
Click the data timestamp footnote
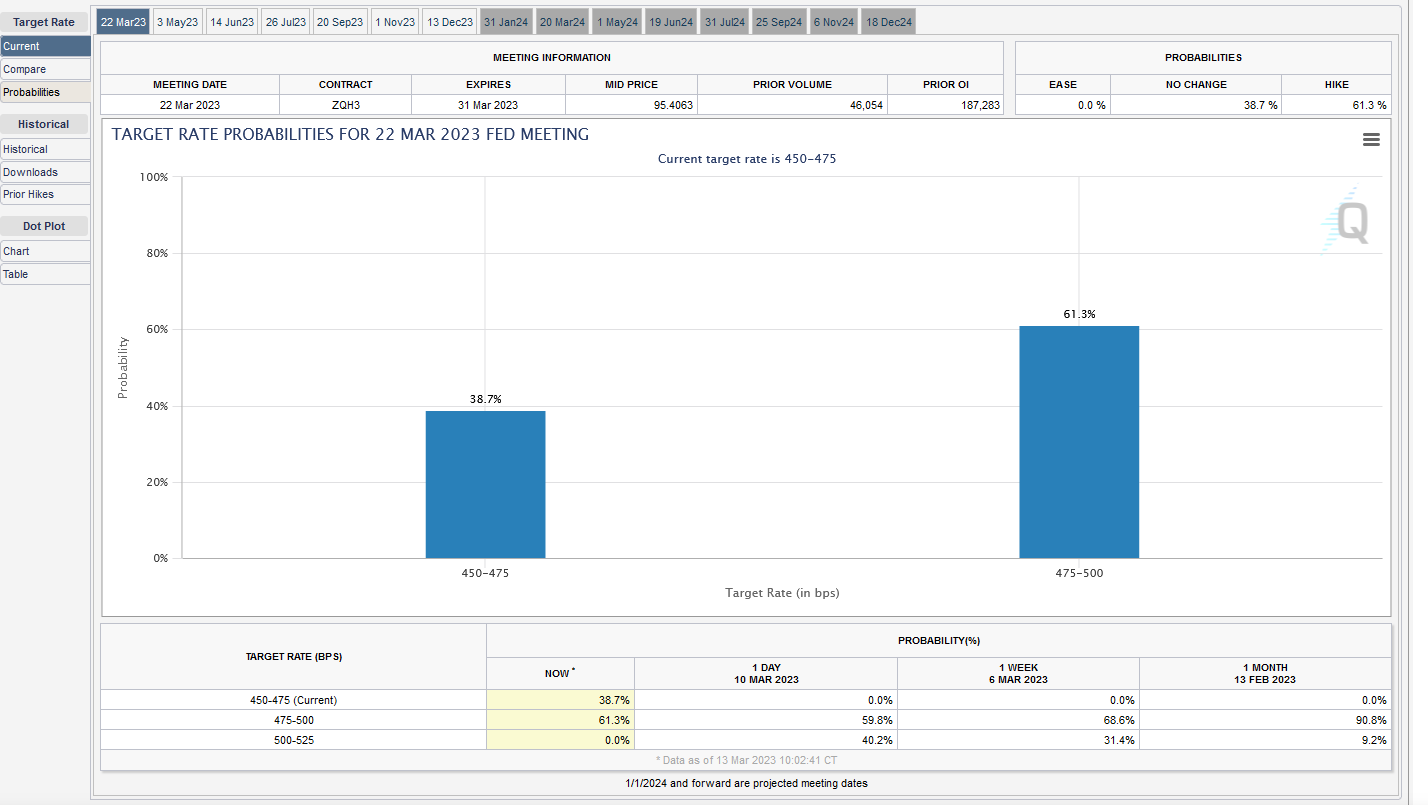(x=746, y=761)
